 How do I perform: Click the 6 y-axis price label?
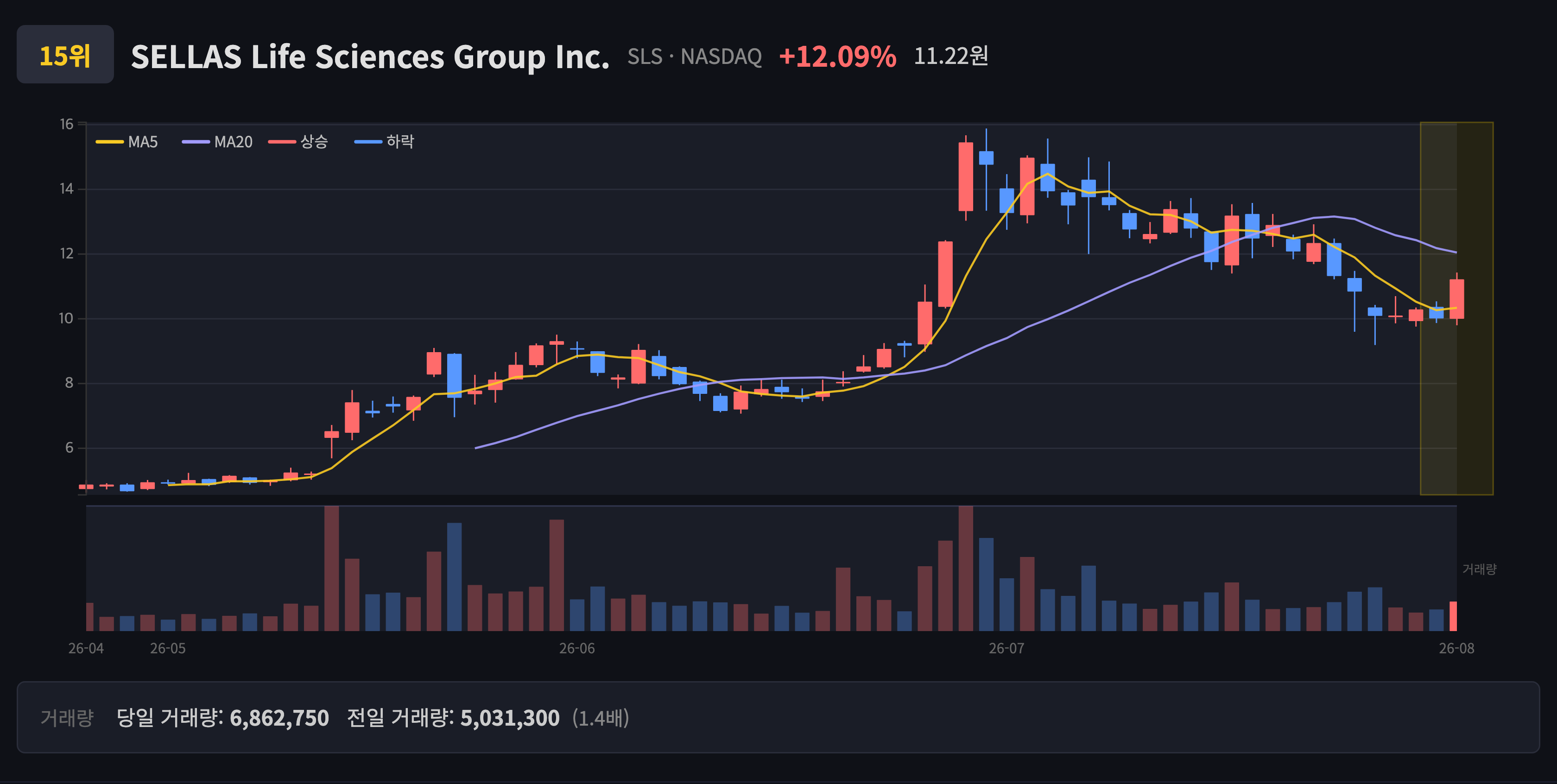pyautogui.click(x=70, y=447)
